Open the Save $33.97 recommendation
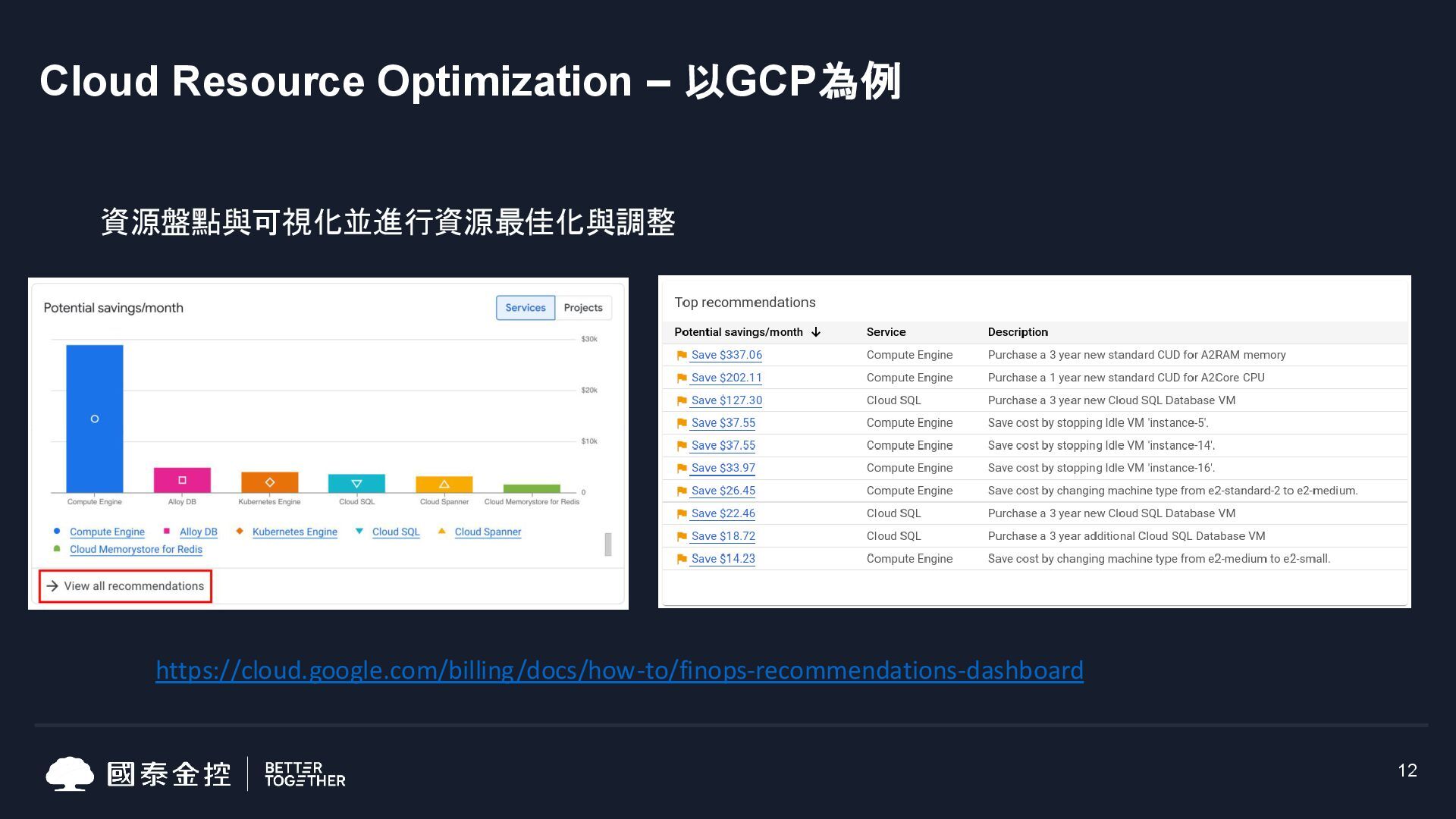This screenshot has width=1456, height=819. (x=723, y=468)
